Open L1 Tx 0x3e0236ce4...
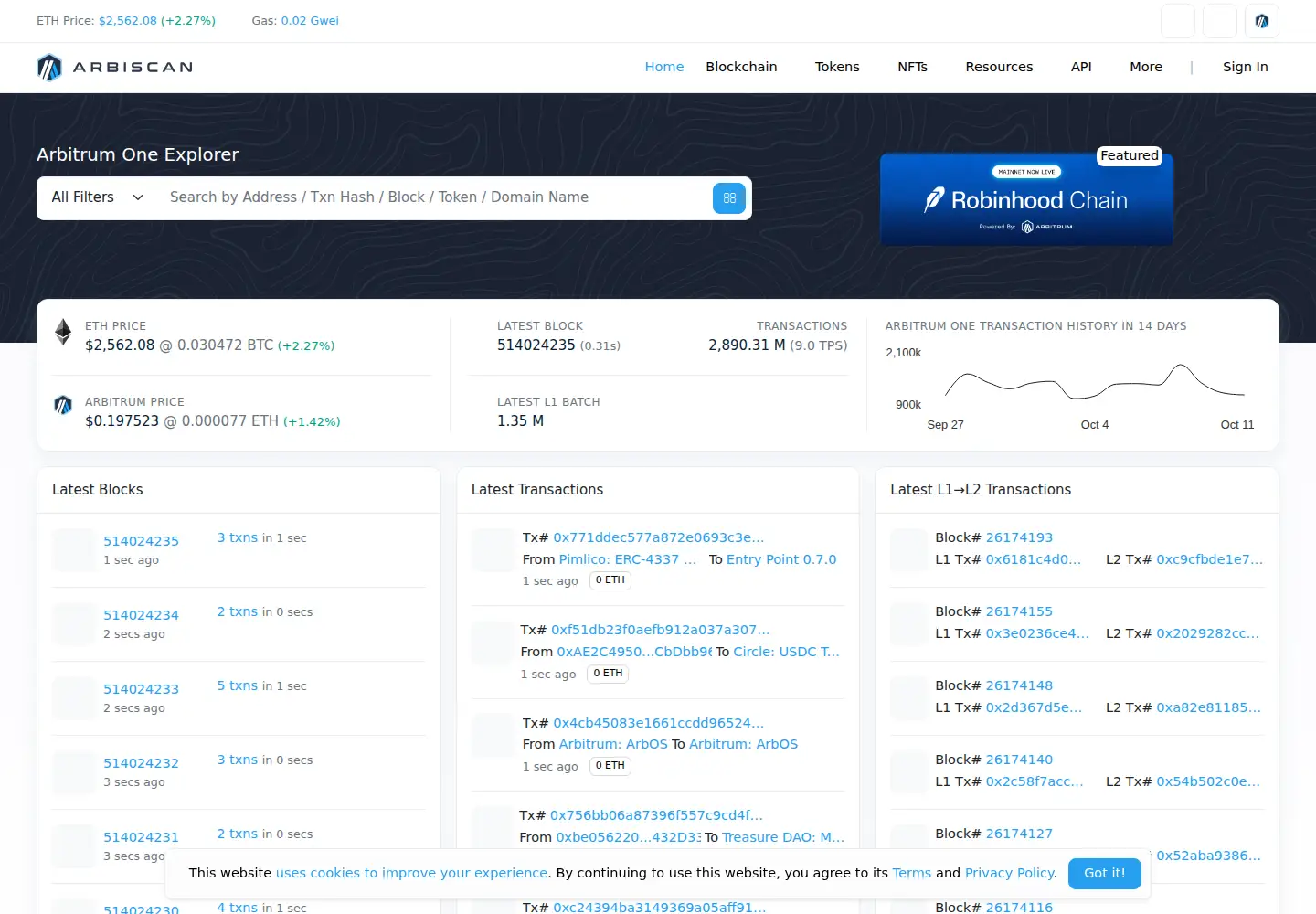The width and height of the screenshot is (1316, 914). 1037,633
